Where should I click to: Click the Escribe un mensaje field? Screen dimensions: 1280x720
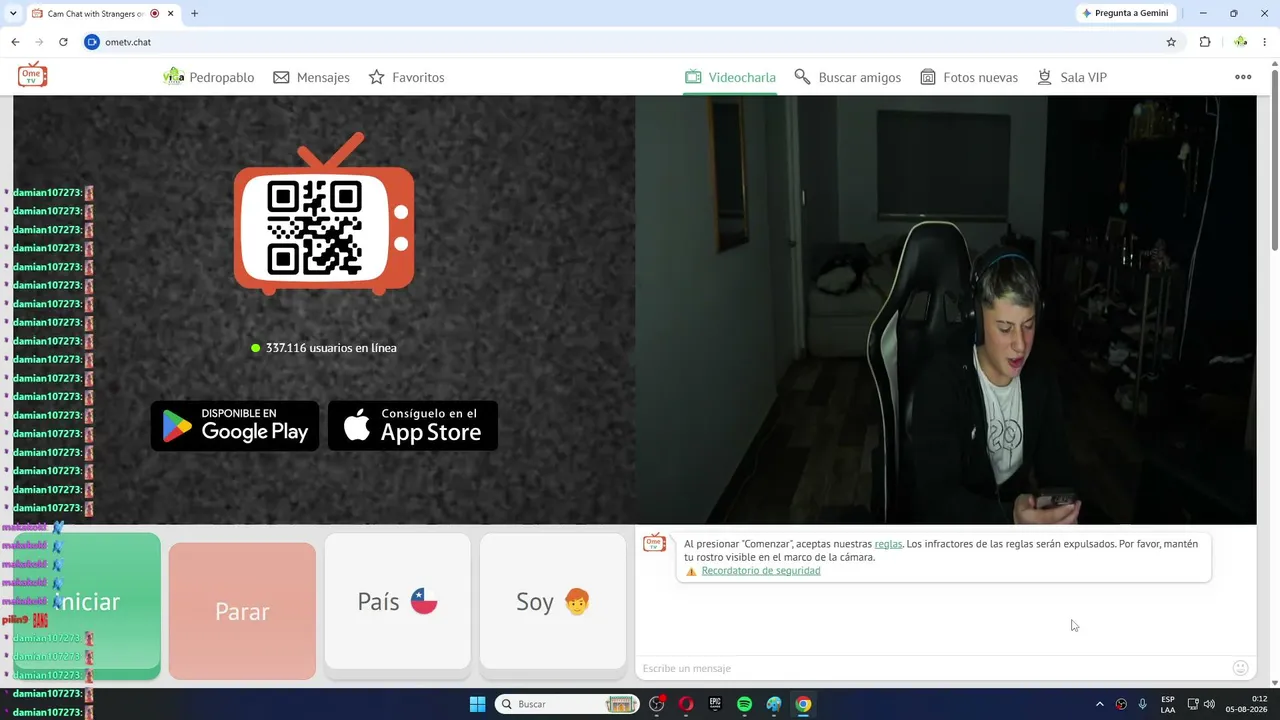pos(935,668)
